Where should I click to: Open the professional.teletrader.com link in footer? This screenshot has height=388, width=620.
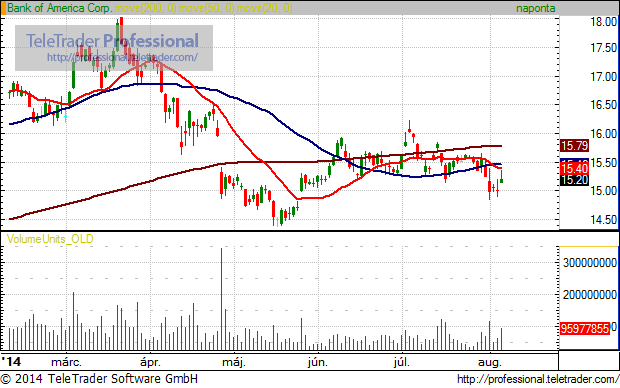tap(538, 379)
